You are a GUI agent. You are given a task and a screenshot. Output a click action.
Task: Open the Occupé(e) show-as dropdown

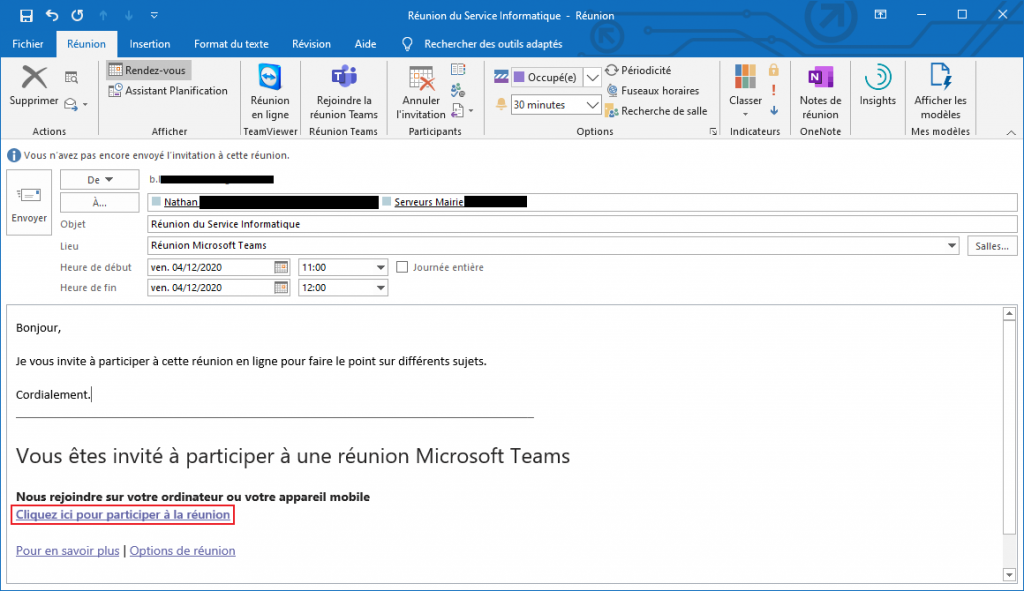[x=592, y=78]
